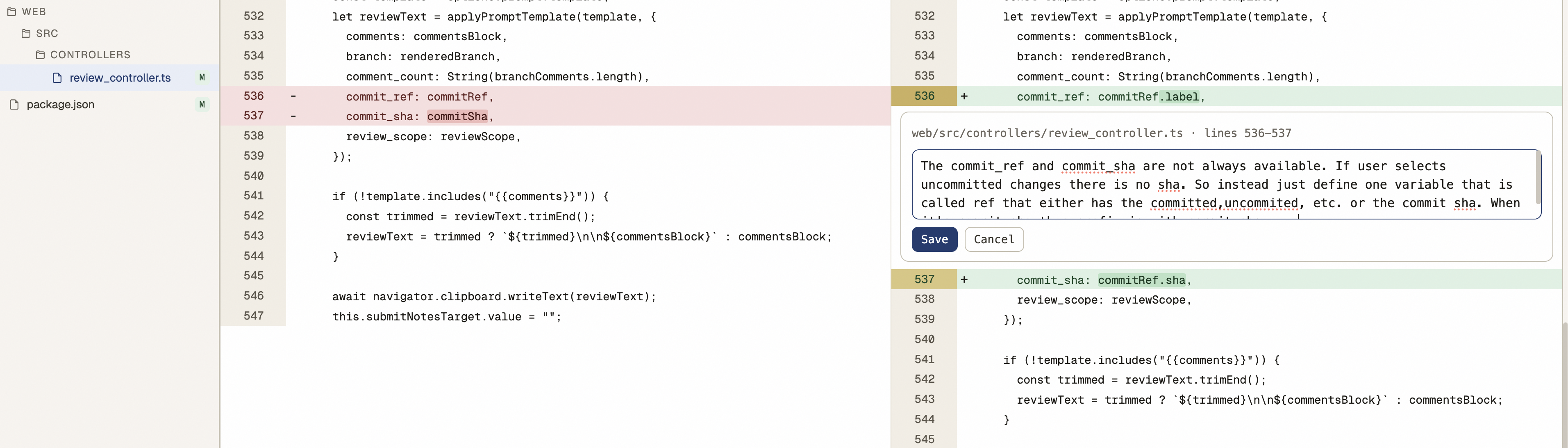Save the review comment
The width and height of the screenshot is (1568, 448).
point(934,240)
